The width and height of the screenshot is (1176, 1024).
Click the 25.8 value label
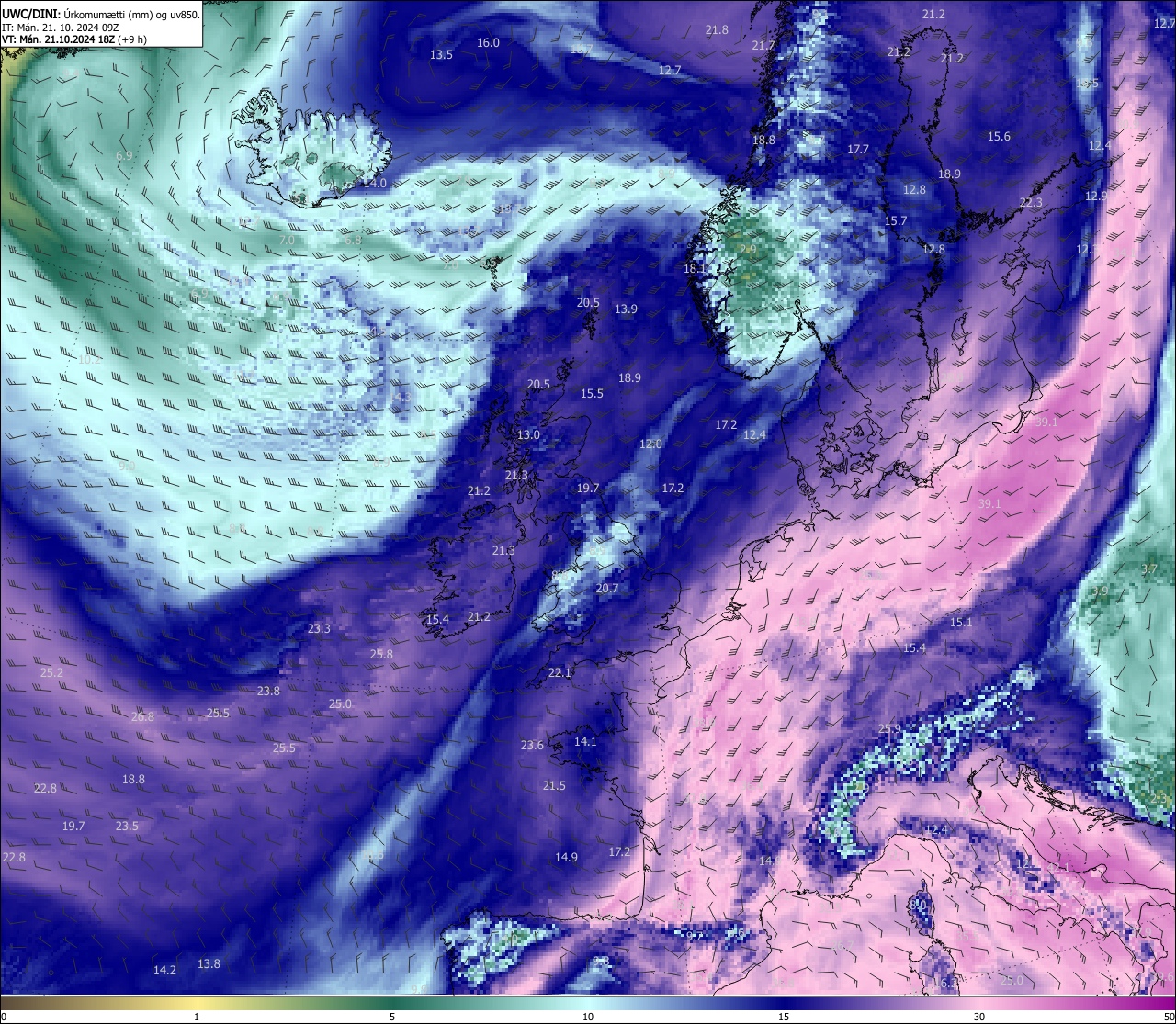point(381,655)
